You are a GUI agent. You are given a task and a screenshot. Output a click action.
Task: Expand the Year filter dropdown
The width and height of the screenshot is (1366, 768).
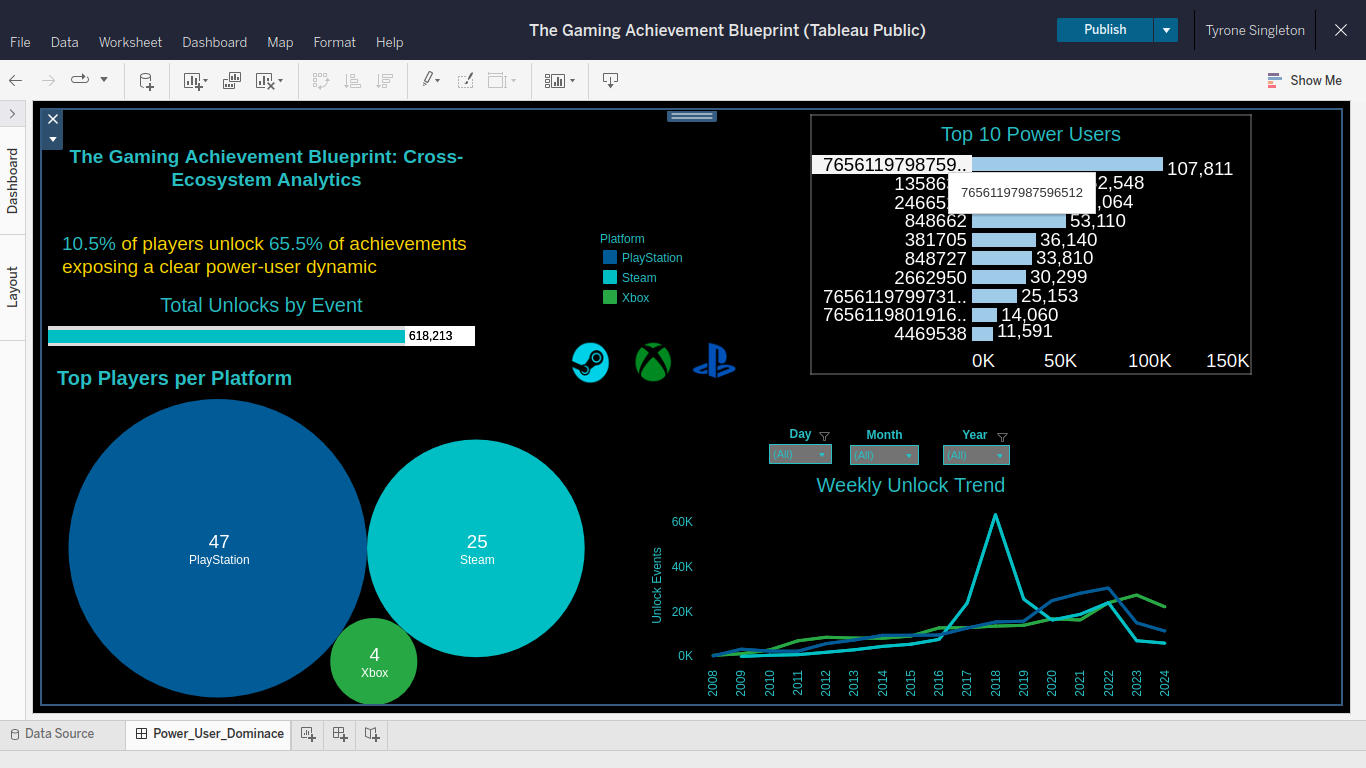976,455
